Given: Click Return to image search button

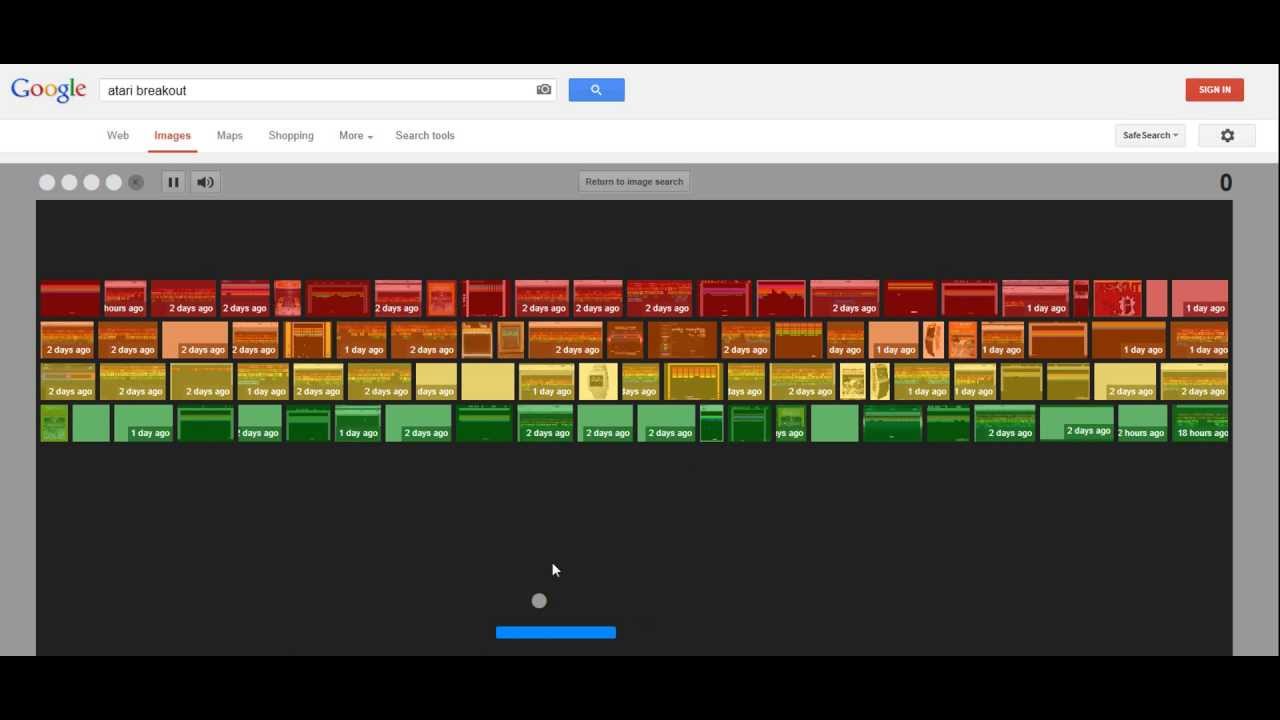Looking at the screenshot, I should pyautogui.click(x=634, y=182).
